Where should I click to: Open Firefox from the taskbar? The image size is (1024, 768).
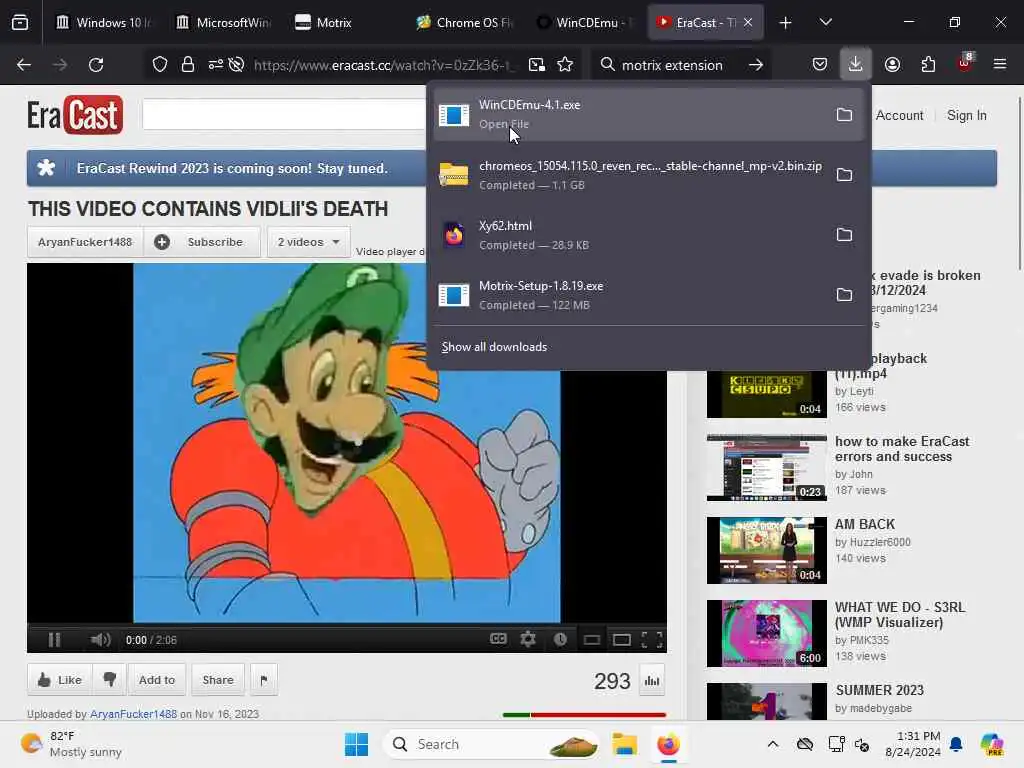[x=668, y=744]
